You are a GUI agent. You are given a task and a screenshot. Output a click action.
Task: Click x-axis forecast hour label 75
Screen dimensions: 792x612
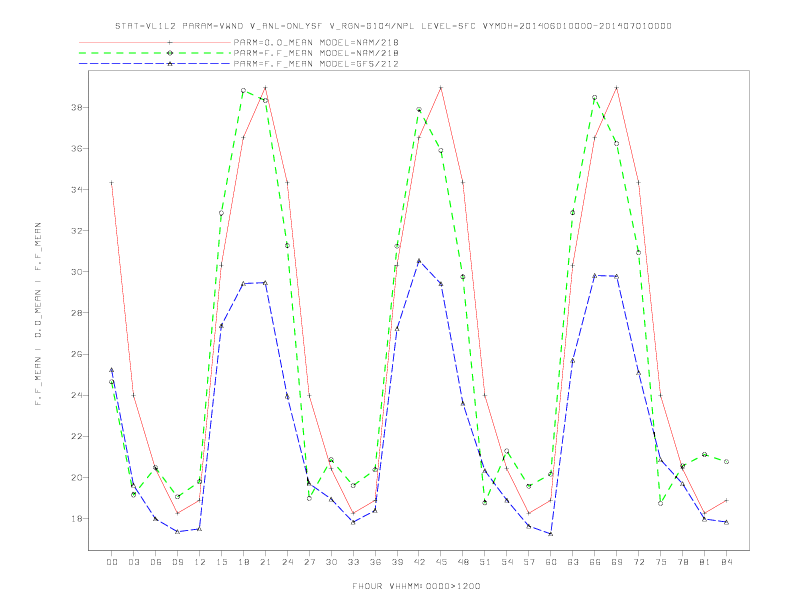(661, 562)
